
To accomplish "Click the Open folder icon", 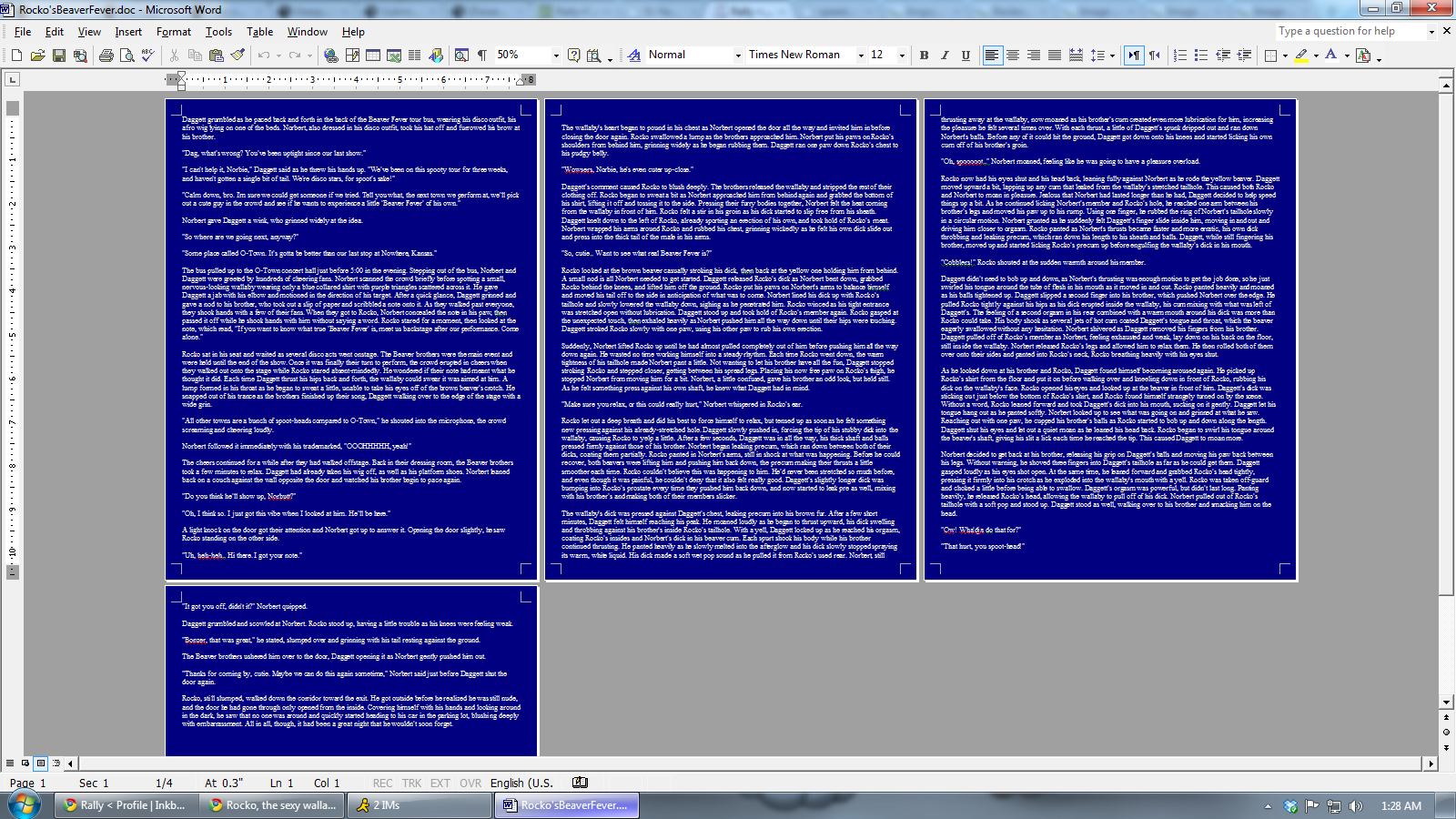I will coord(37,56).
